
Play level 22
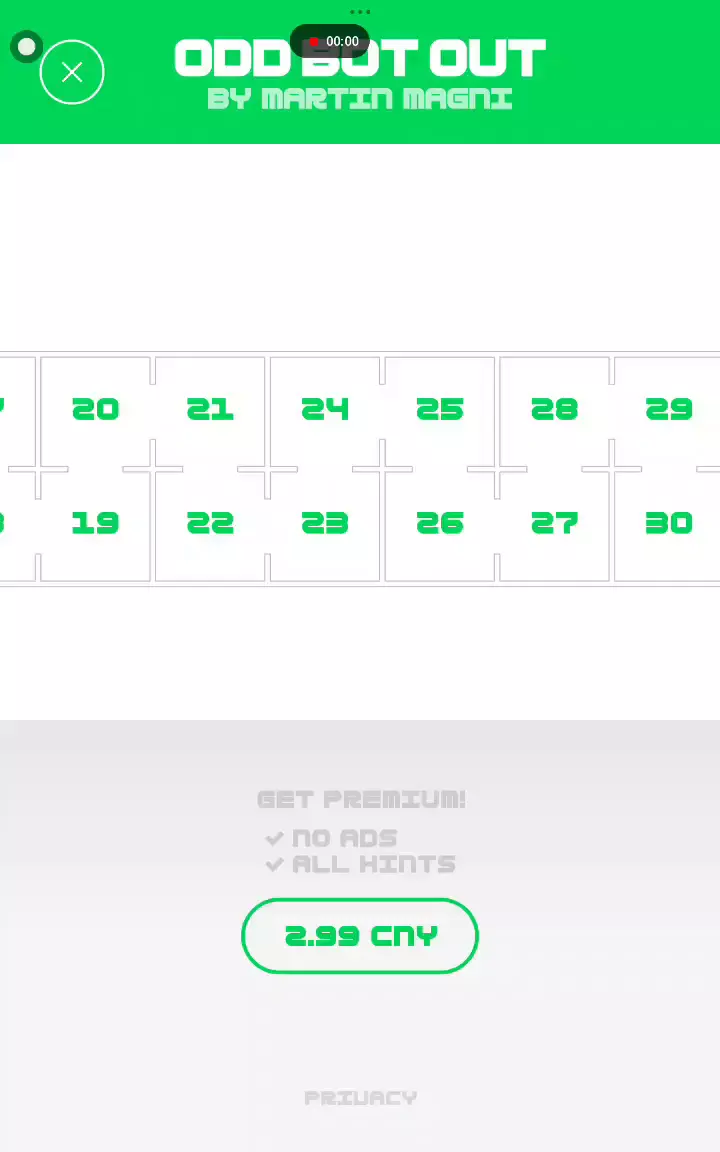pyautogui.click(x=210, y=523)
